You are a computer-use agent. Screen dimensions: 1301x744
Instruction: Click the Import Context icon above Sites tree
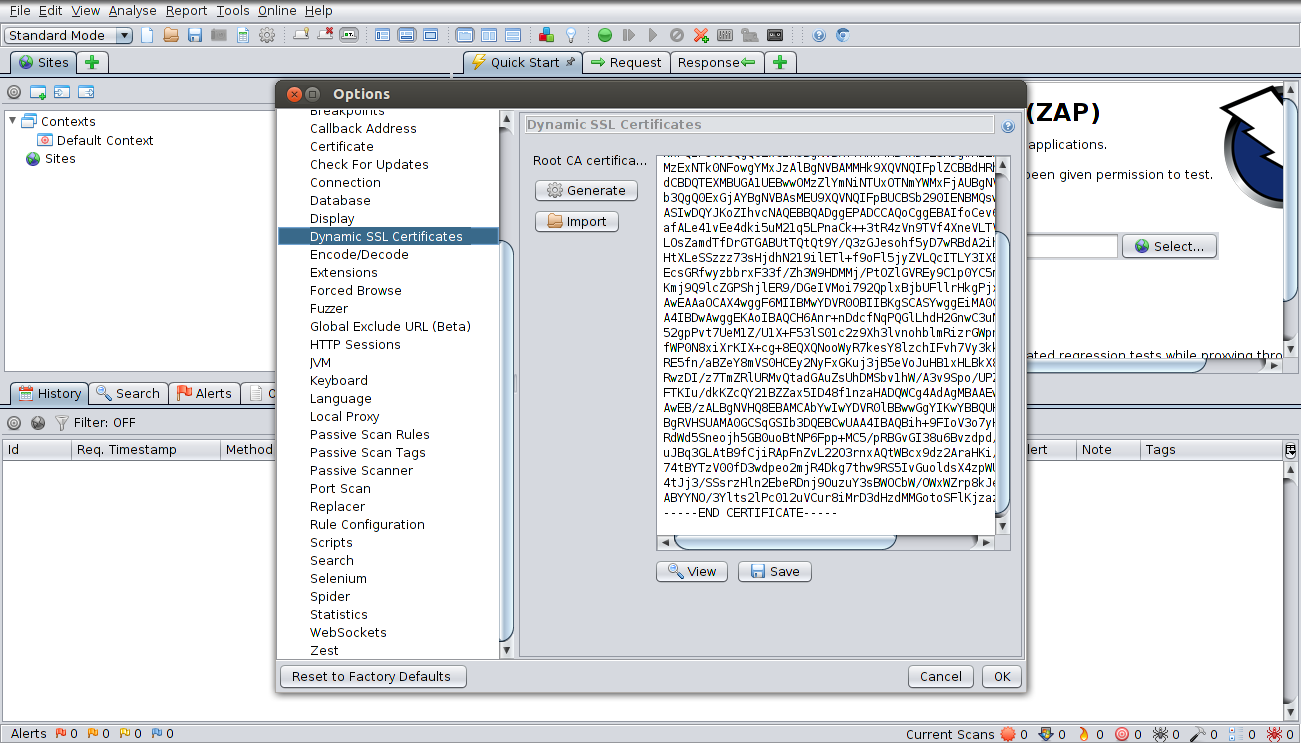(x=62, y=92)
